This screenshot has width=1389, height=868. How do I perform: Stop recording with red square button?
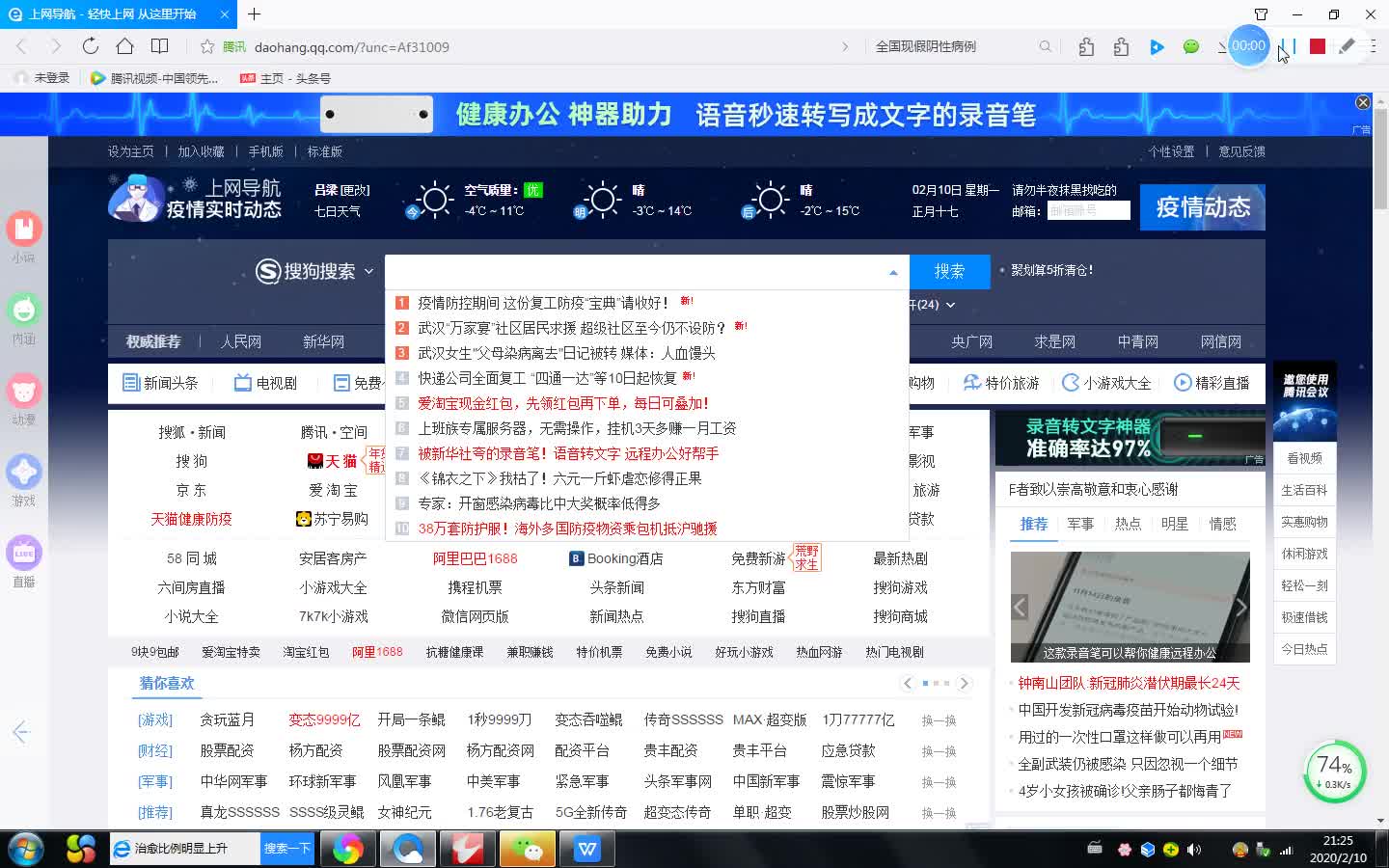(1317, 46)
